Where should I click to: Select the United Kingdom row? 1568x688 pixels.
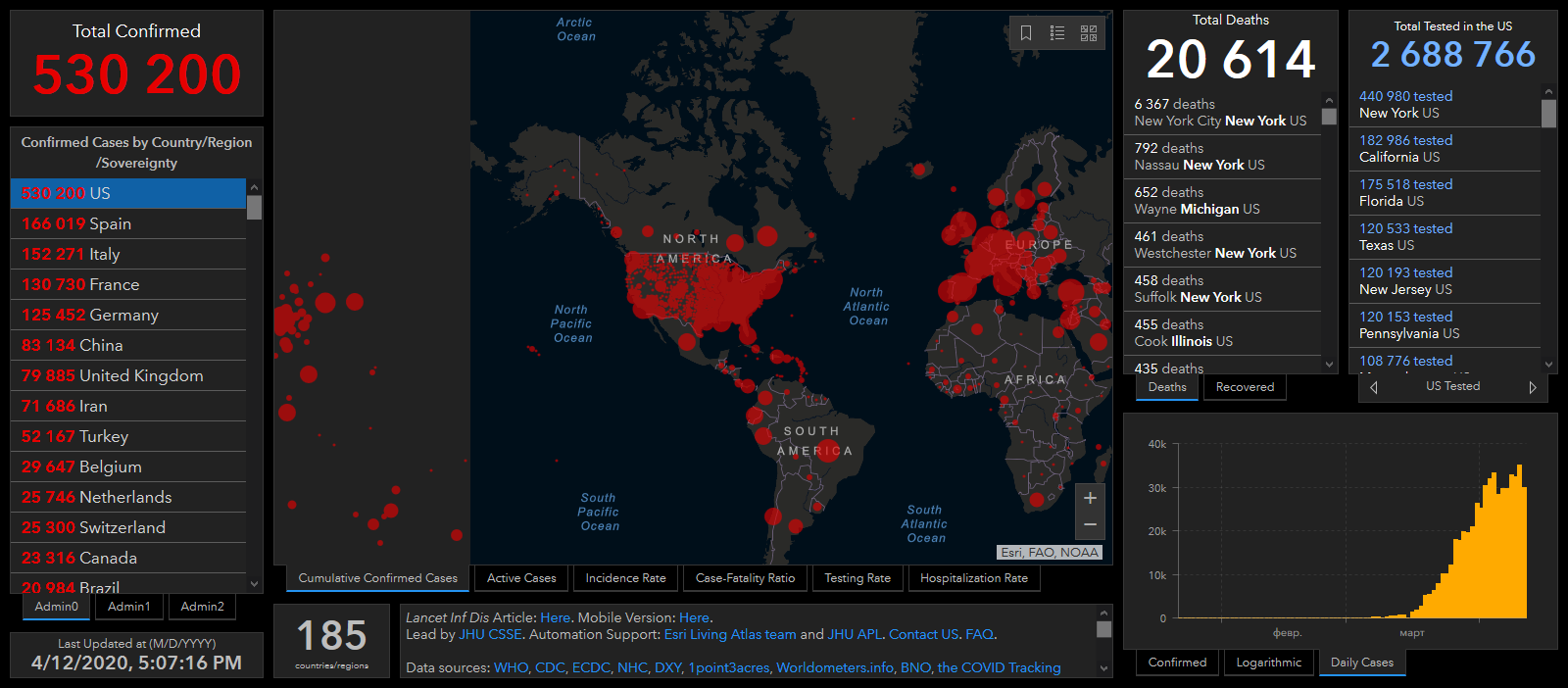coord(128,376)
